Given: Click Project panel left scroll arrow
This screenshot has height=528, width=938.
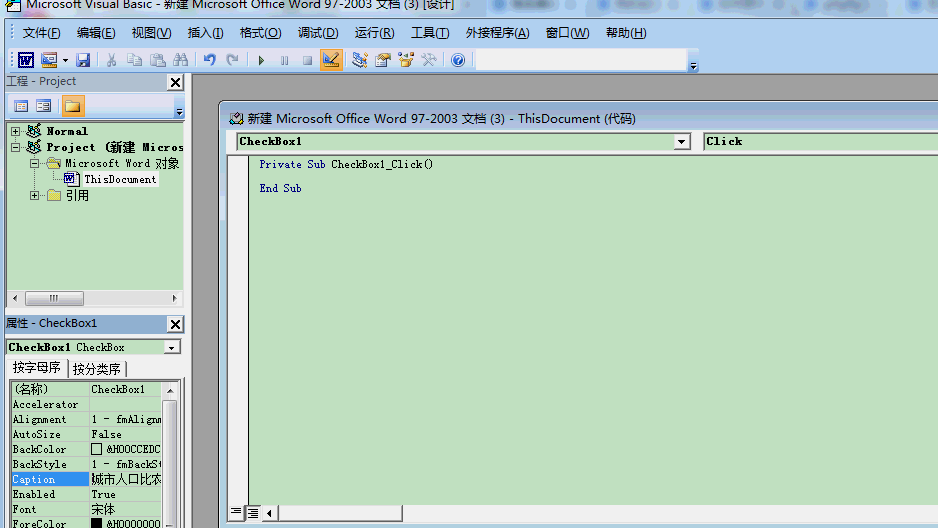Looking at the screenshot, I should (x=15, y=298).
